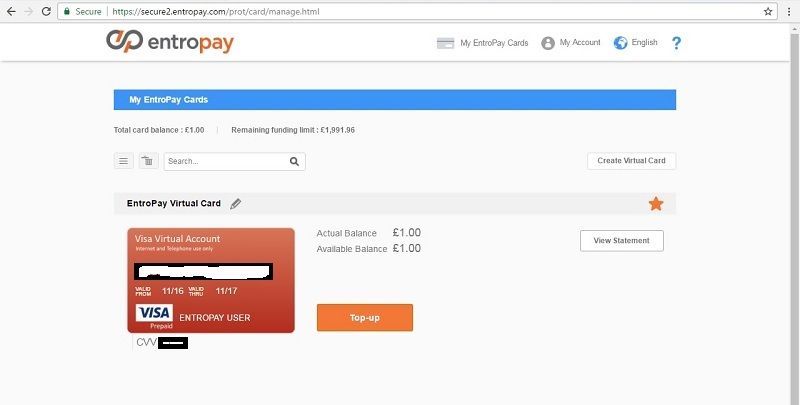Screen dimensions: 801x405
Task: Click the trash bin delete icon
Action: tap(148, 161)
